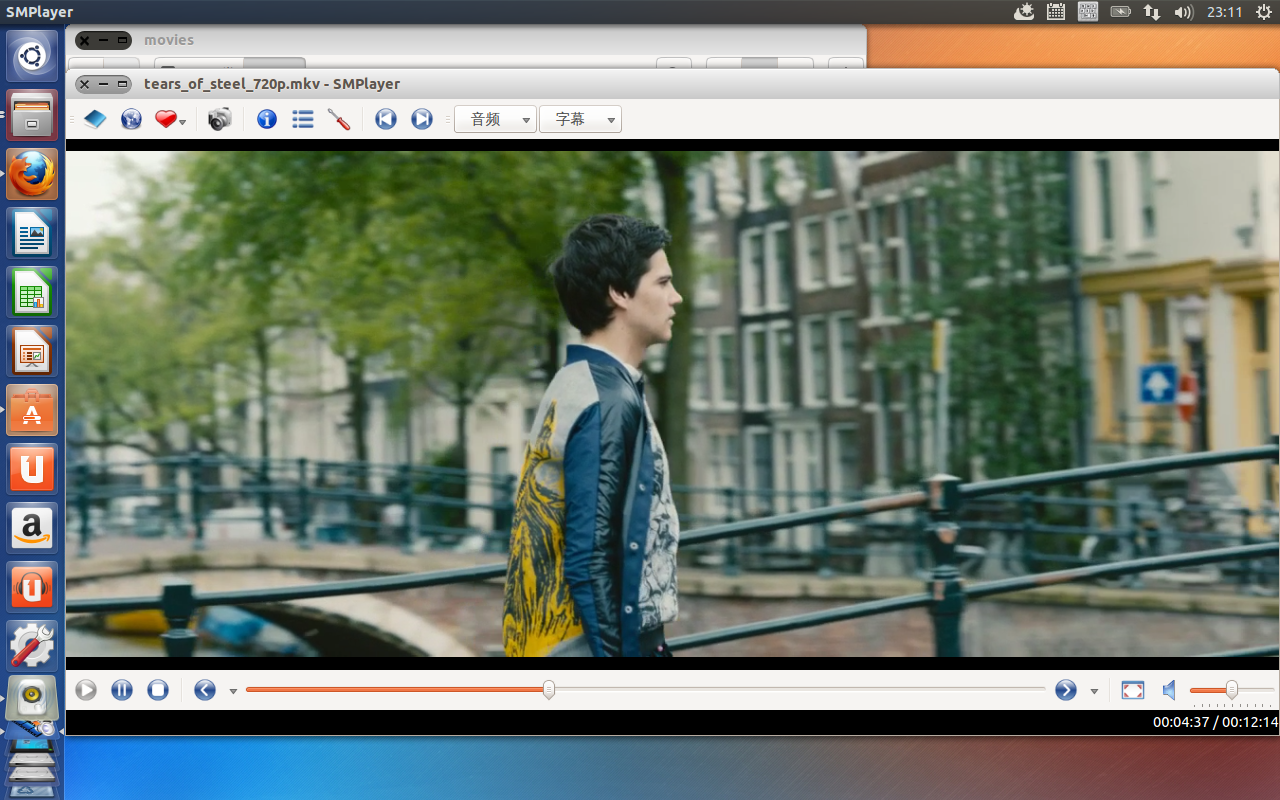The width and height of the screenshot is (1280, 800).
Task: Open the forward step options arrow
Action: [x=1094, y=691]
